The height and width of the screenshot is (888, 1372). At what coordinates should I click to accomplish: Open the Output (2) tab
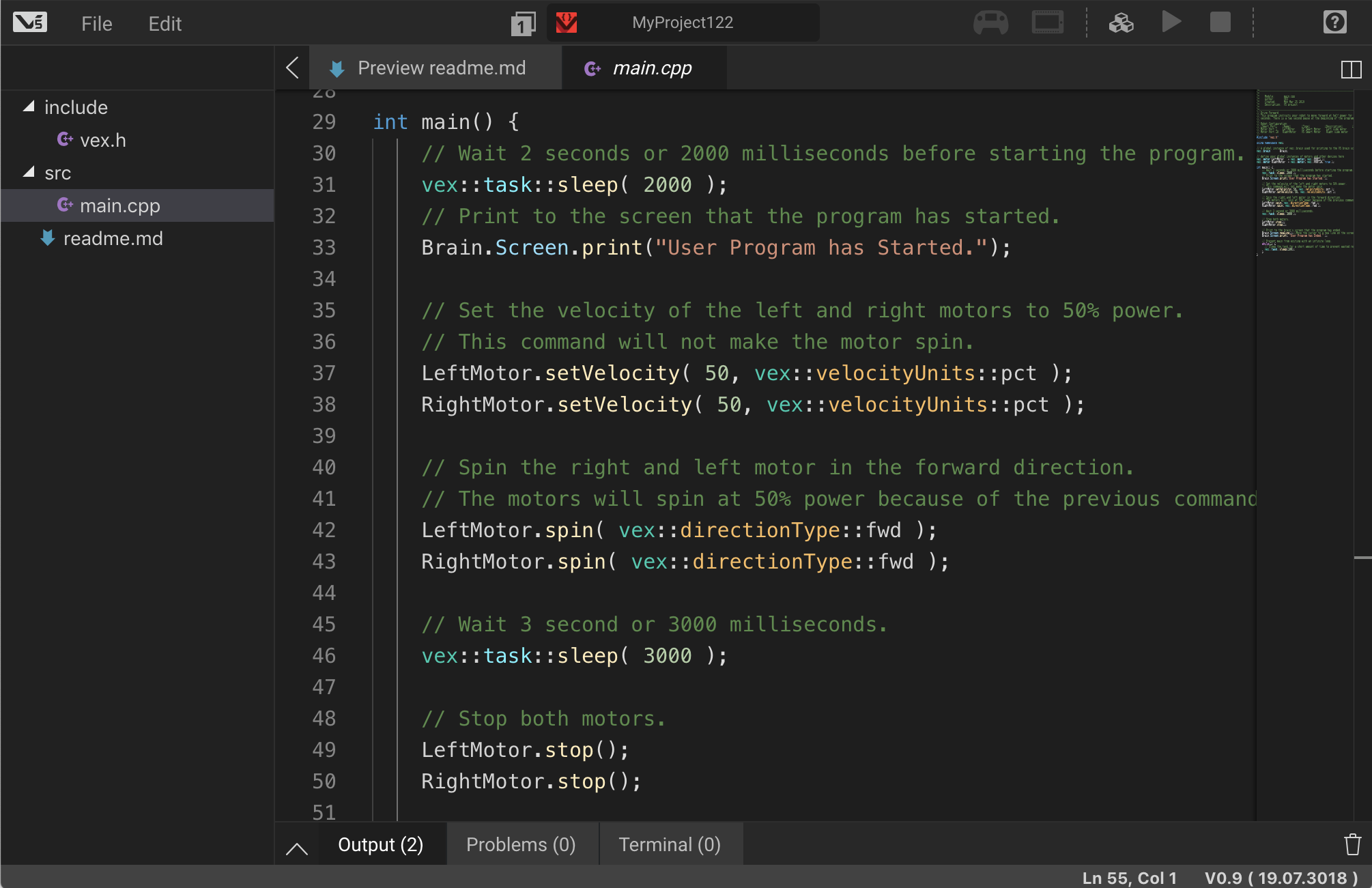[x=381, y=844]
